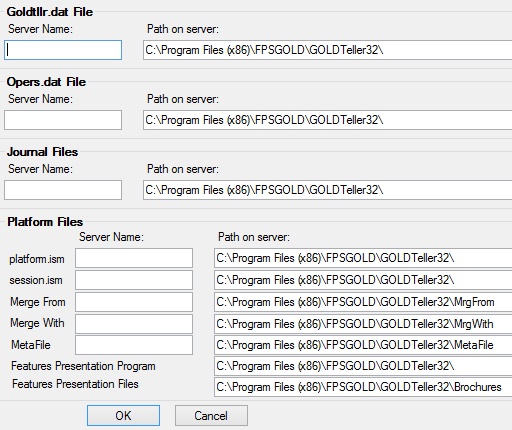
Task: Dismiss the dialog with Cancel
Action: click(x=211, y=416)
